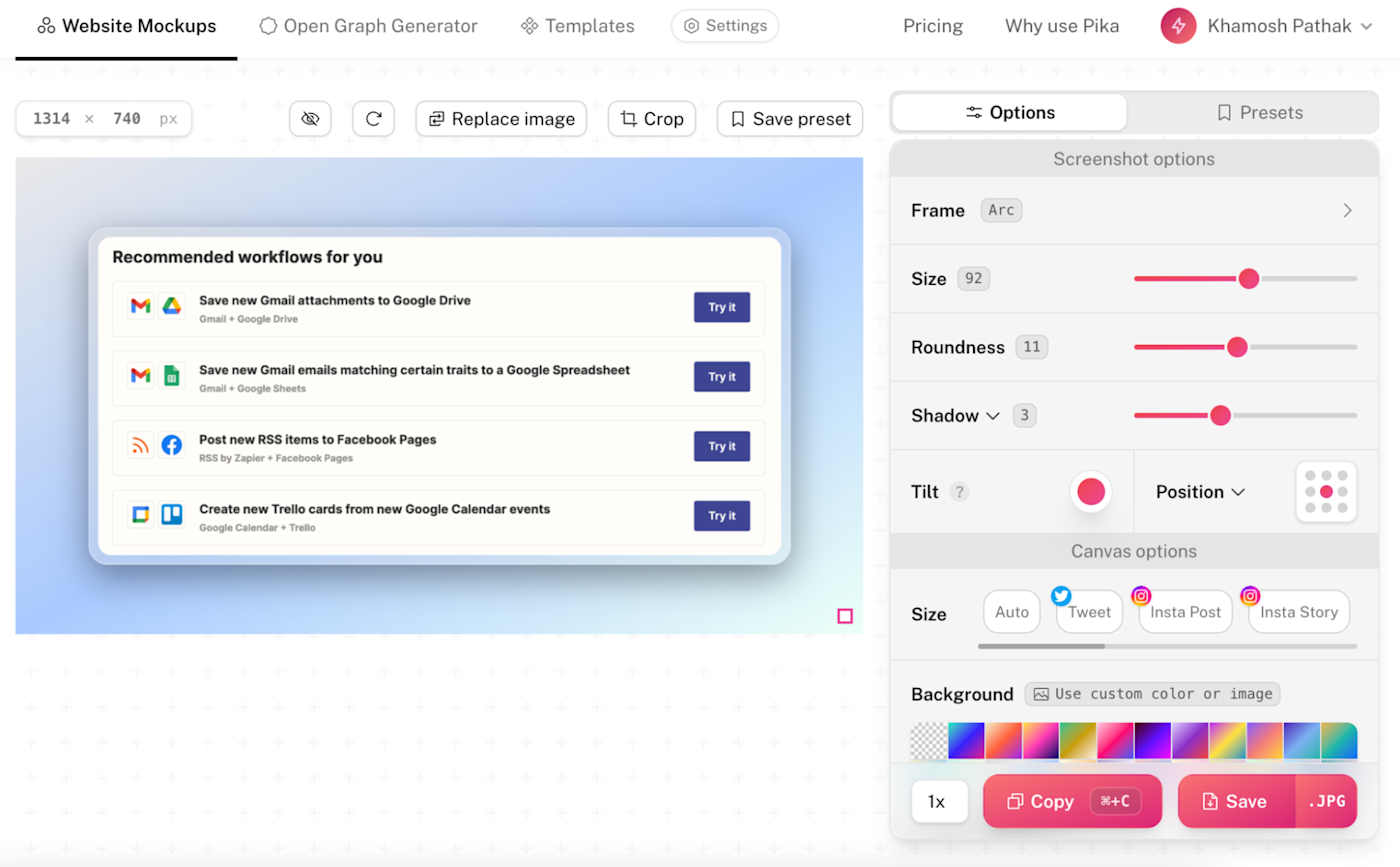Image resolution: width=1400 pixels, height=867 pixels.
Task: Click the Gmail icon in first workflow row
Action: coord(140,306)
